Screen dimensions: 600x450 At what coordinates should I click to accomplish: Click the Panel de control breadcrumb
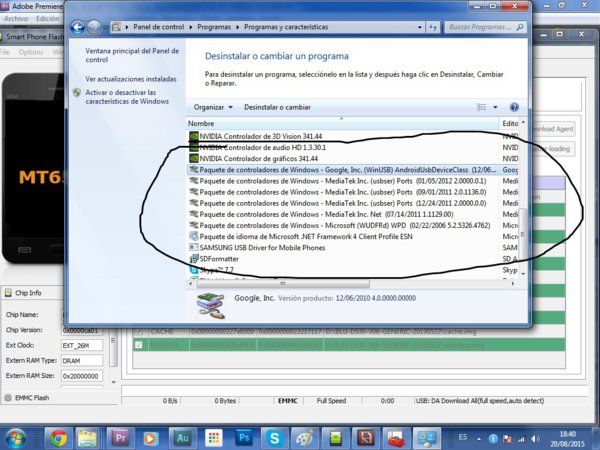click(158, 27)
